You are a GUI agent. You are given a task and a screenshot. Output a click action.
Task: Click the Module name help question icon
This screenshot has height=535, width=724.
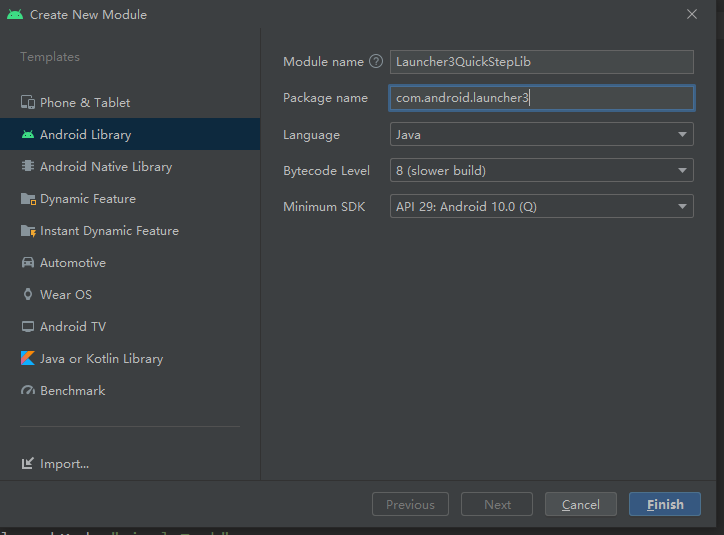click(x=376, y=61)
